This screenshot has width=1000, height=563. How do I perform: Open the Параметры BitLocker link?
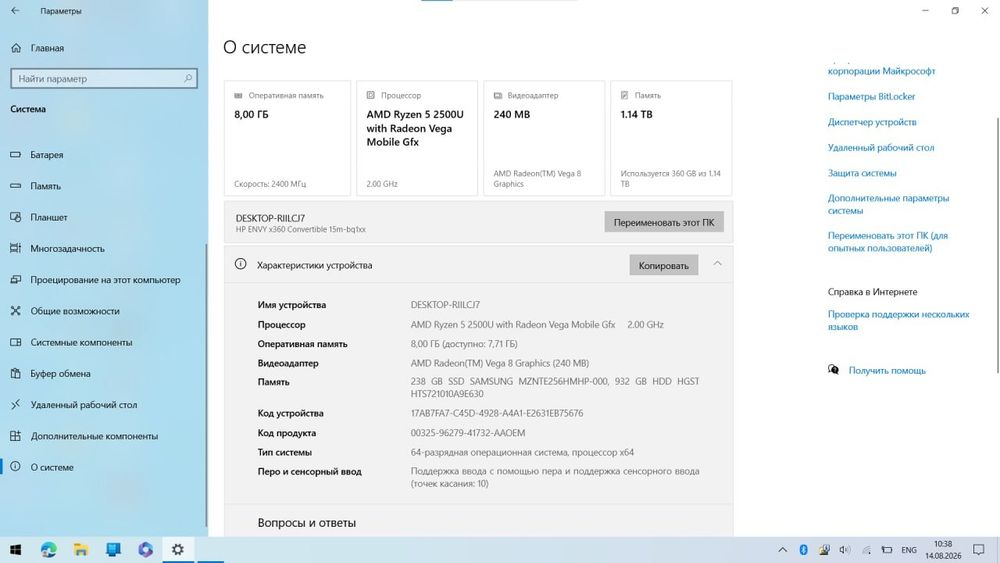pyautogui.click(x=871, y=97)
